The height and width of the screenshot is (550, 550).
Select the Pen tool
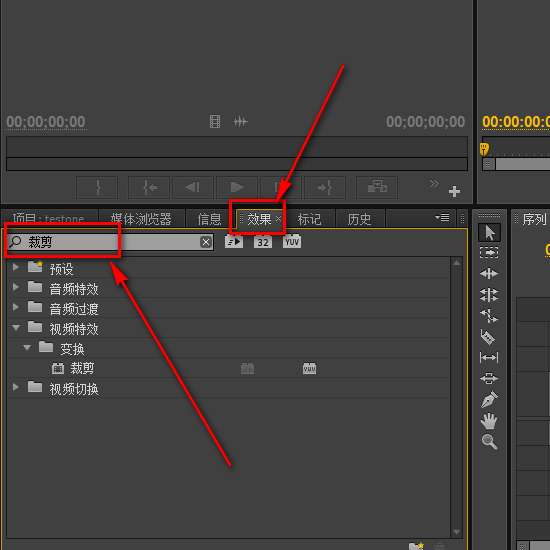(x=489, y=400)
